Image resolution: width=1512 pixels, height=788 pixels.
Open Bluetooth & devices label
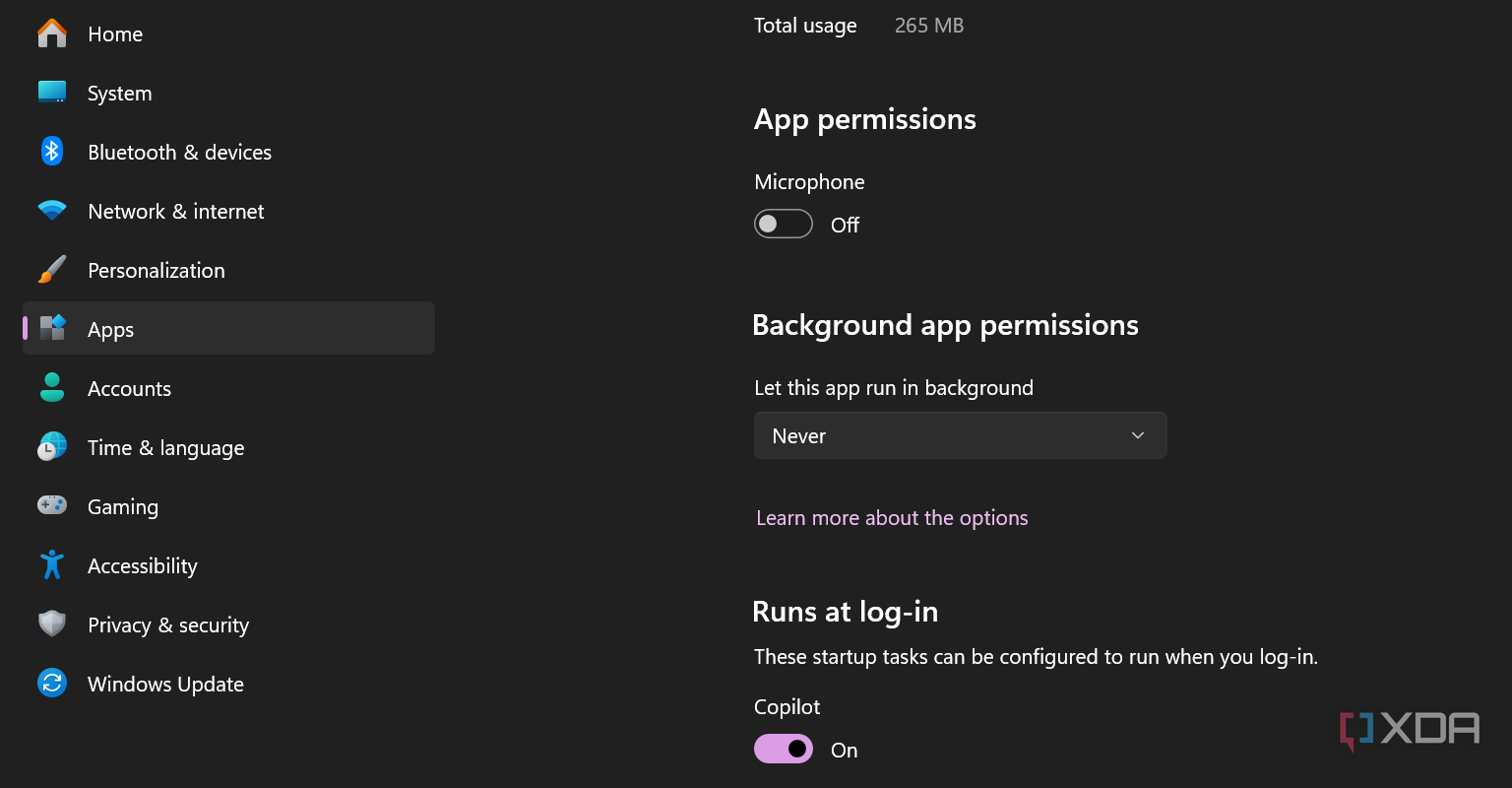[x=180, y=152]
